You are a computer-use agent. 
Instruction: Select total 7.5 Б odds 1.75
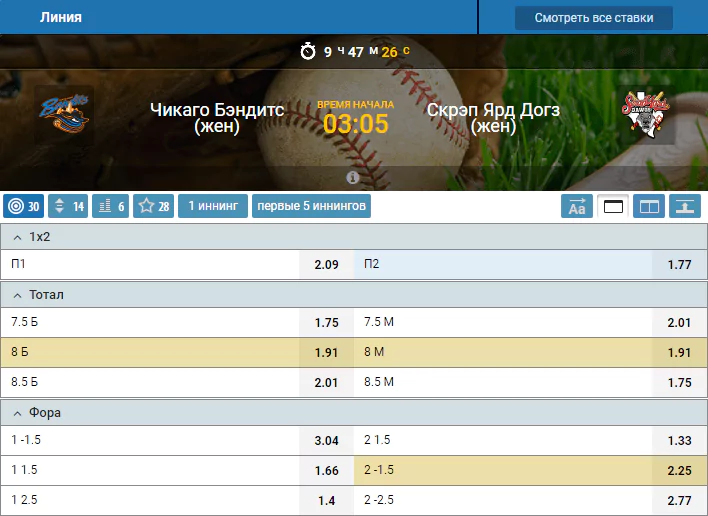point(177,323)
